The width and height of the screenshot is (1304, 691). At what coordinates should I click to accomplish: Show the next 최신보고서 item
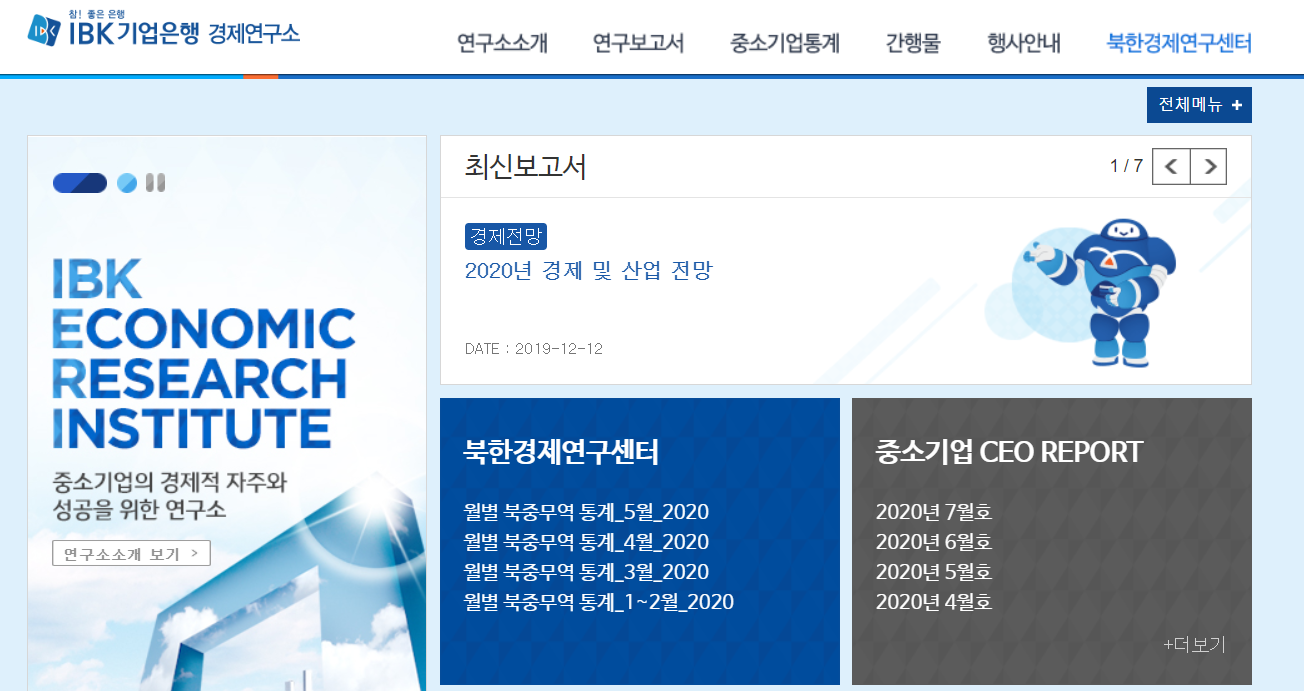coord(1209,166)
